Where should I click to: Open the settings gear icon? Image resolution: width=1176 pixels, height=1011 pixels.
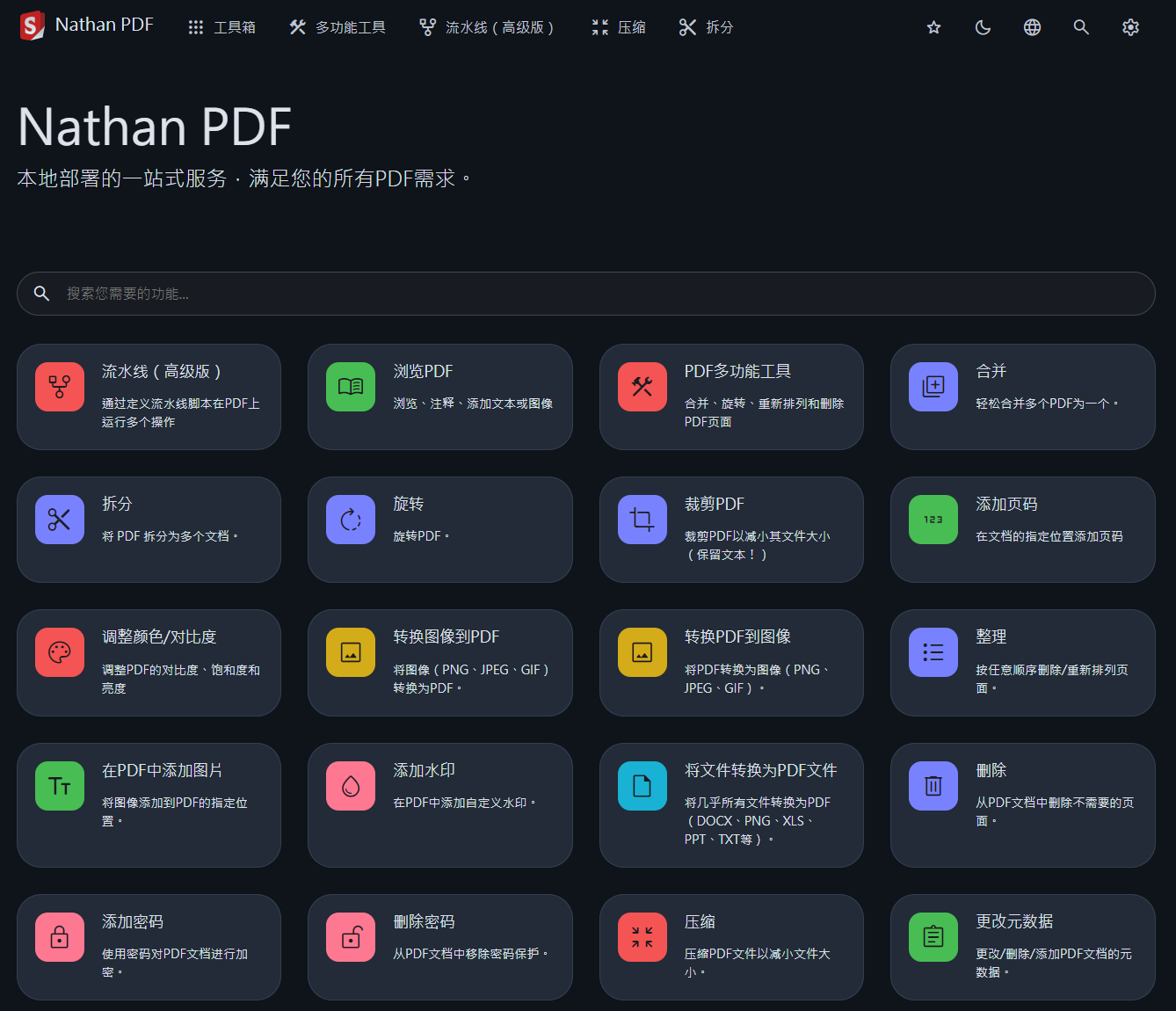point(1131,27)
